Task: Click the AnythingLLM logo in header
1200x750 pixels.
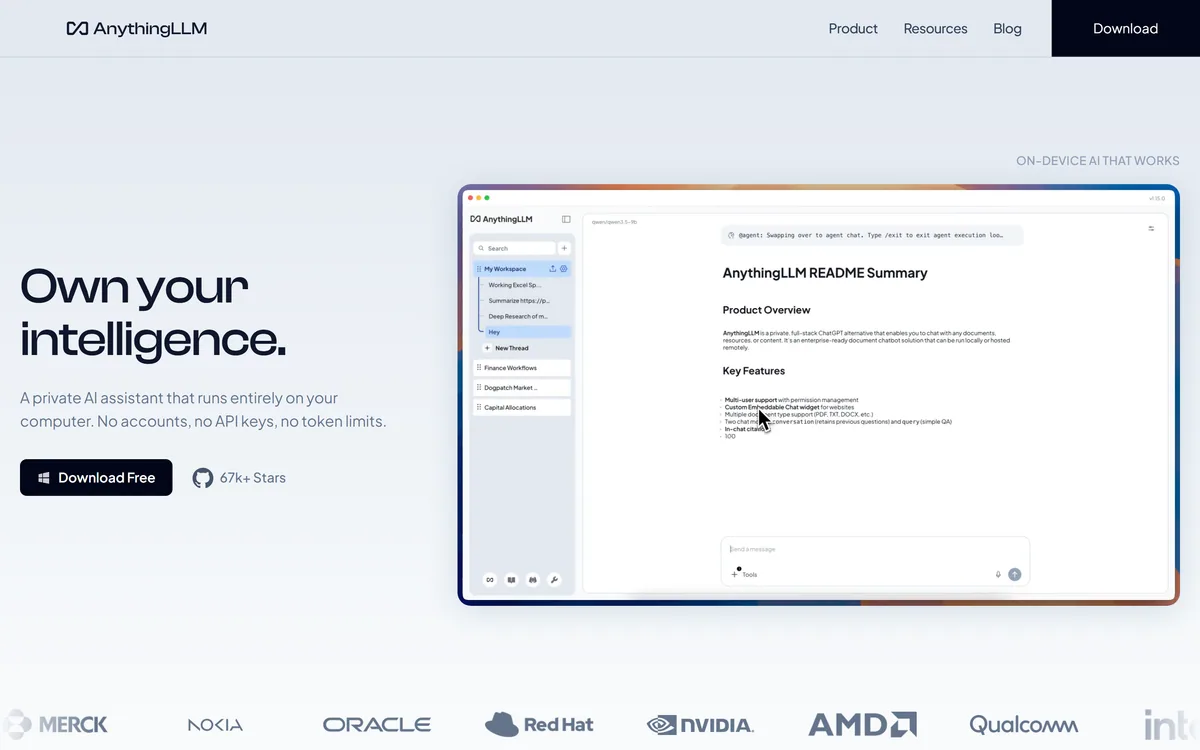Action: point(137,28)
